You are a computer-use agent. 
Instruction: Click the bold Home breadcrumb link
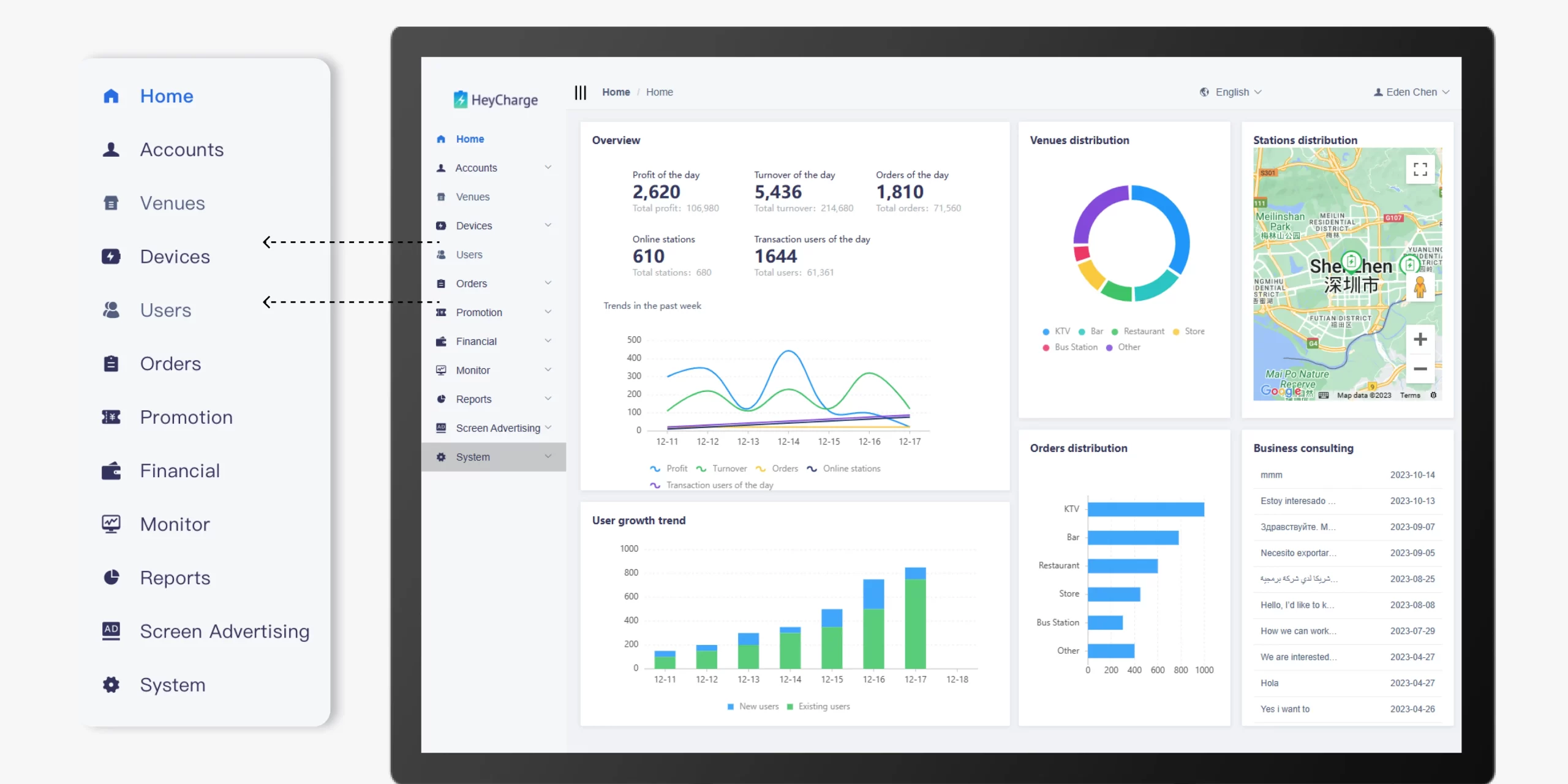click(616, 92)
